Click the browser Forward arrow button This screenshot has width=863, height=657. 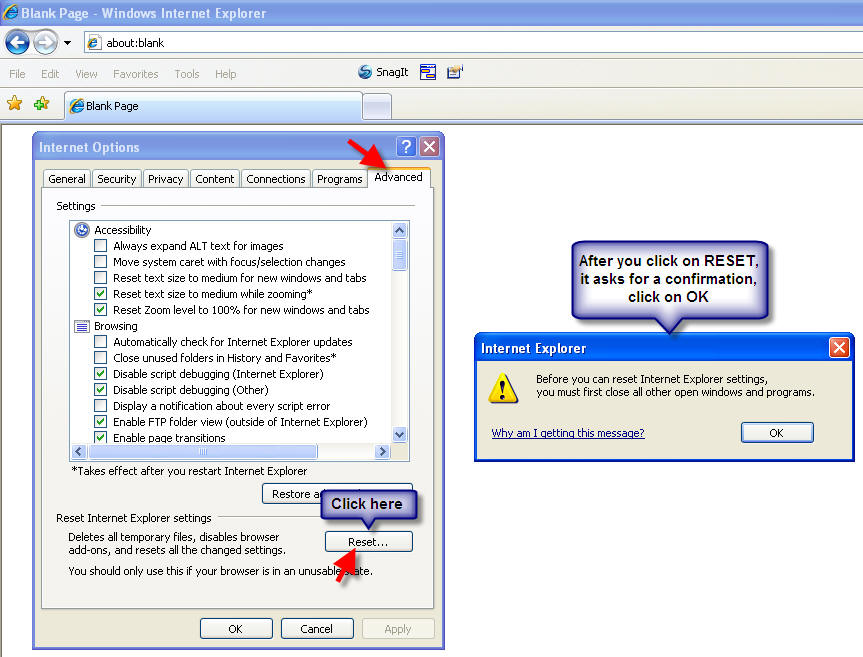point(45,42)
